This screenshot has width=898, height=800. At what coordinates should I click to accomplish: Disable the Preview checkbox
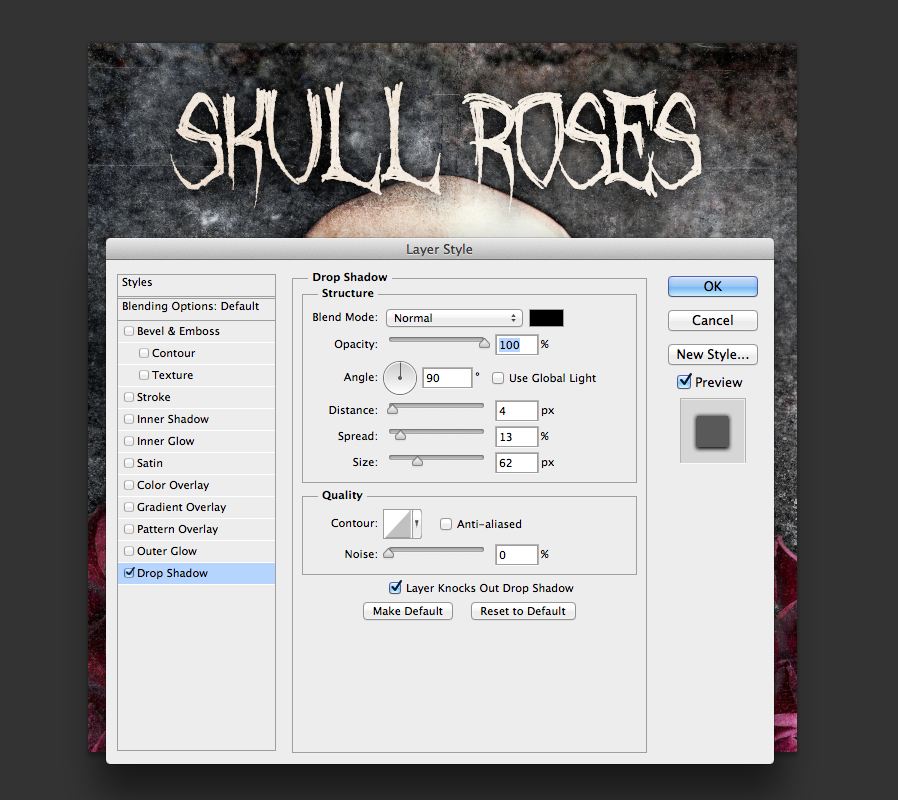click(684, 381)
